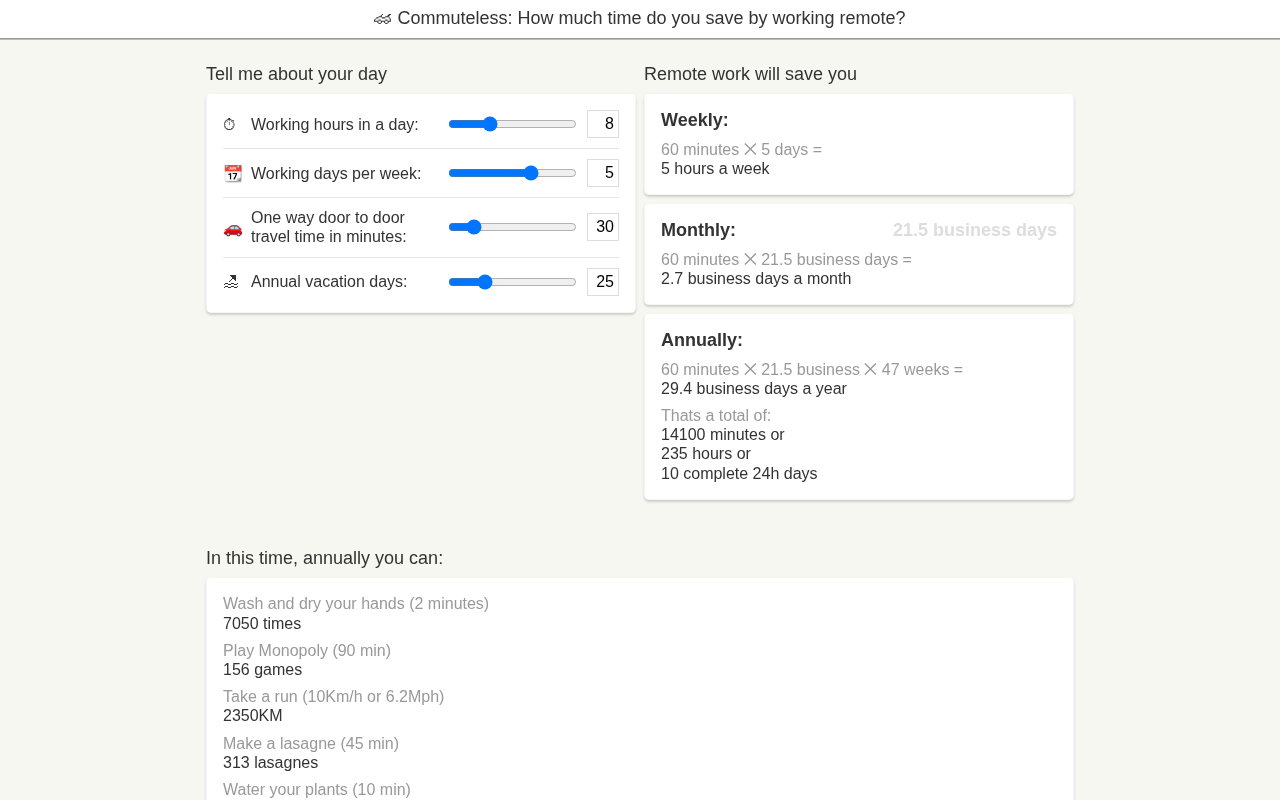Viewport: 1280px width, 800px height.
Task: Click the Annually heading in results
Action: 702,340
